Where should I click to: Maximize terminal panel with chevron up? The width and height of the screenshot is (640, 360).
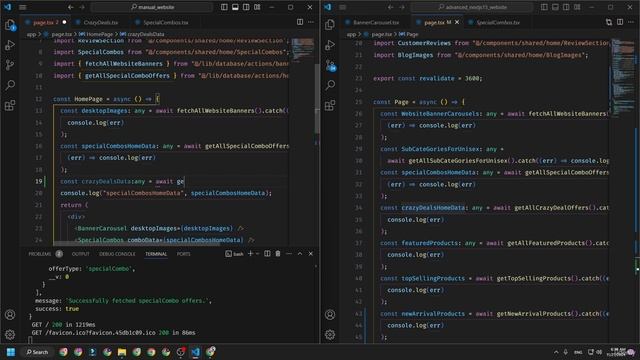(x=300, y=254)
